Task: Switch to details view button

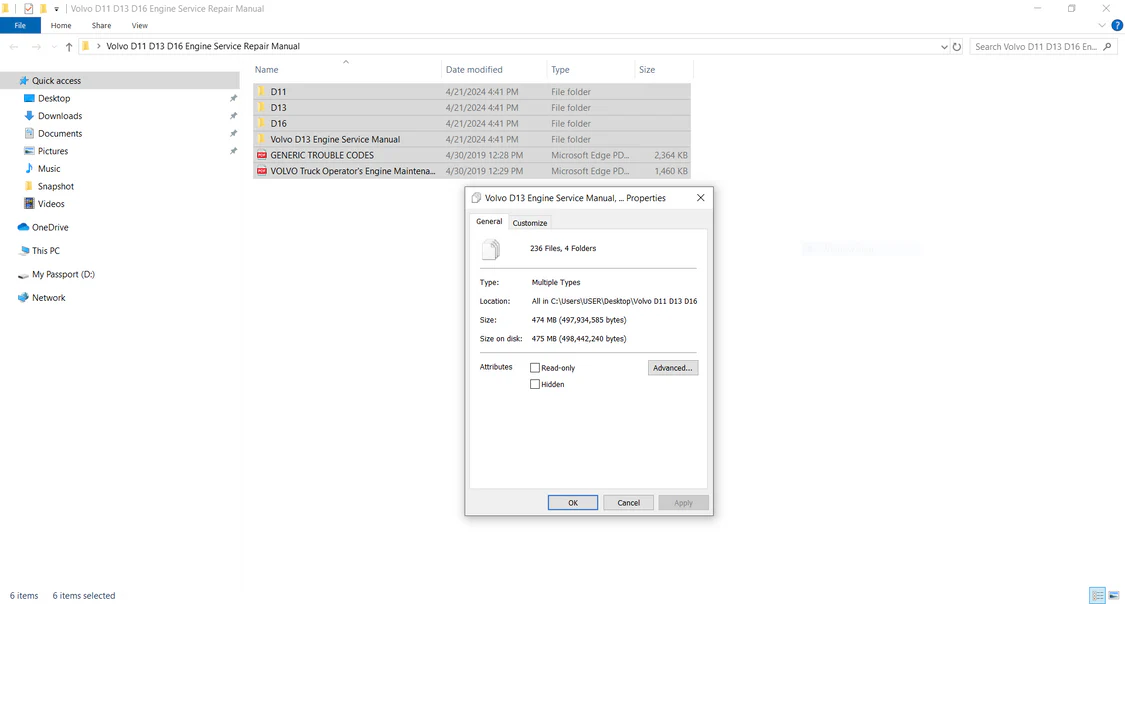Action: (1097, 596)
